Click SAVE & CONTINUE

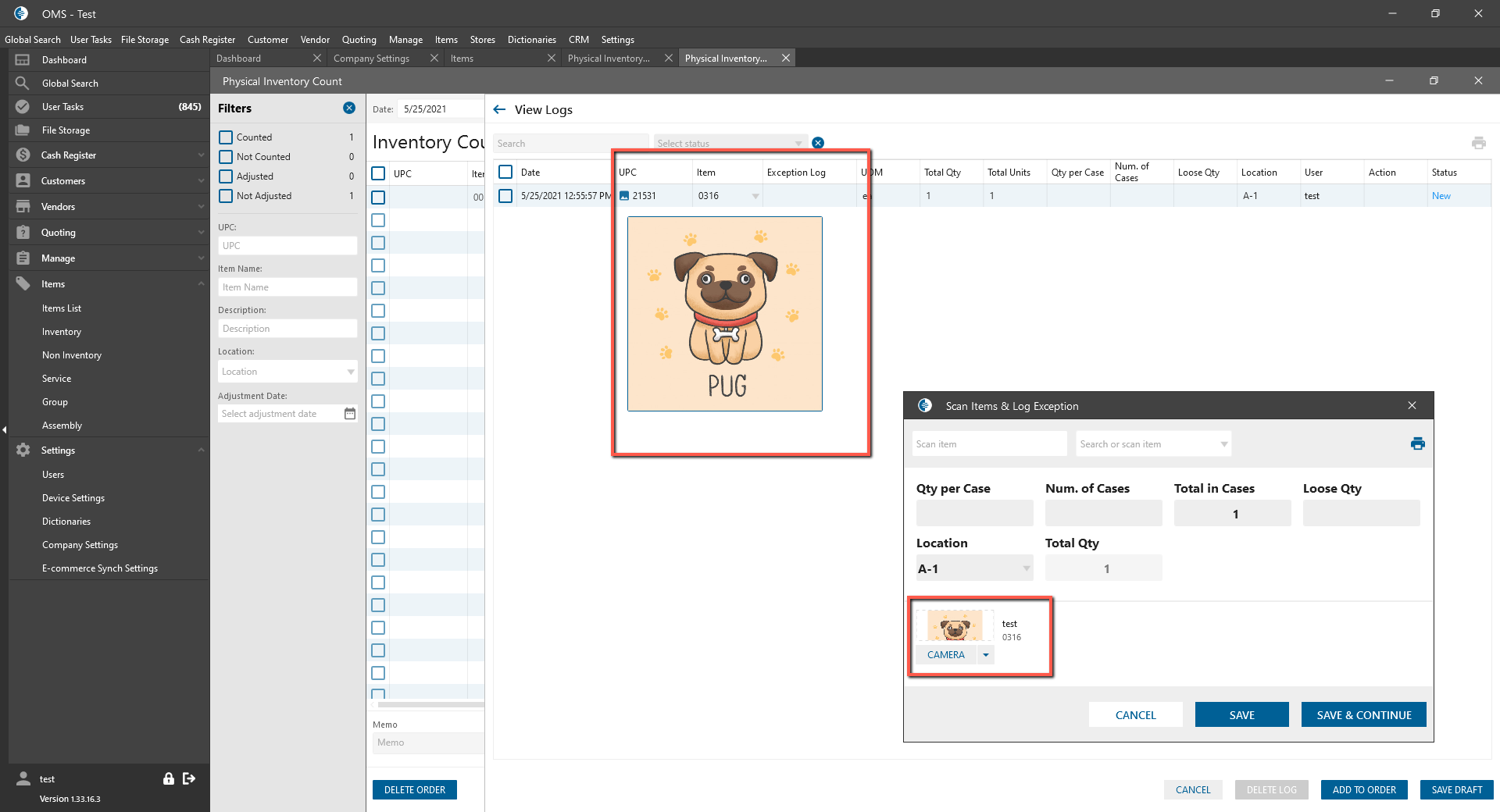1363,714
